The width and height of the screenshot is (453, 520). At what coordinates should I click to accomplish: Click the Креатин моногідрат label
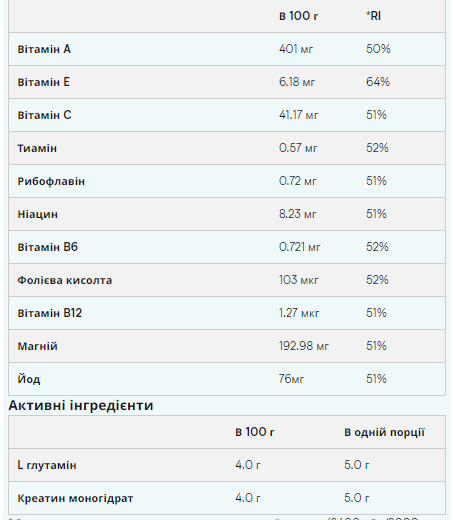75,498
